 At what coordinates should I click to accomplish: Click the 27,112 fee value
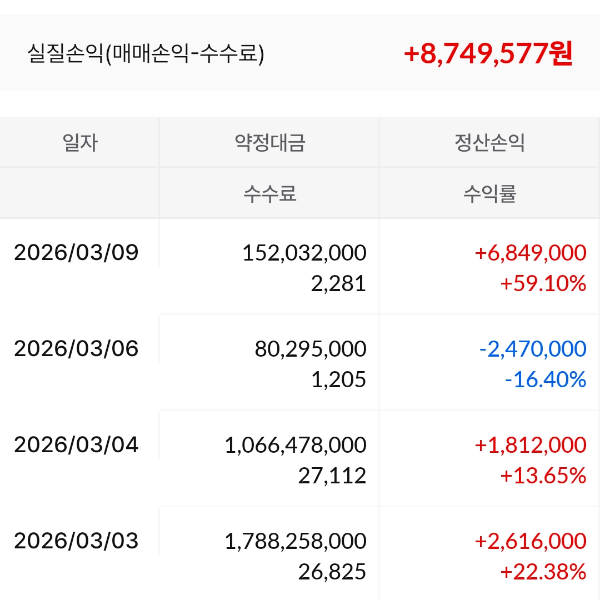[x=332, y=475]
